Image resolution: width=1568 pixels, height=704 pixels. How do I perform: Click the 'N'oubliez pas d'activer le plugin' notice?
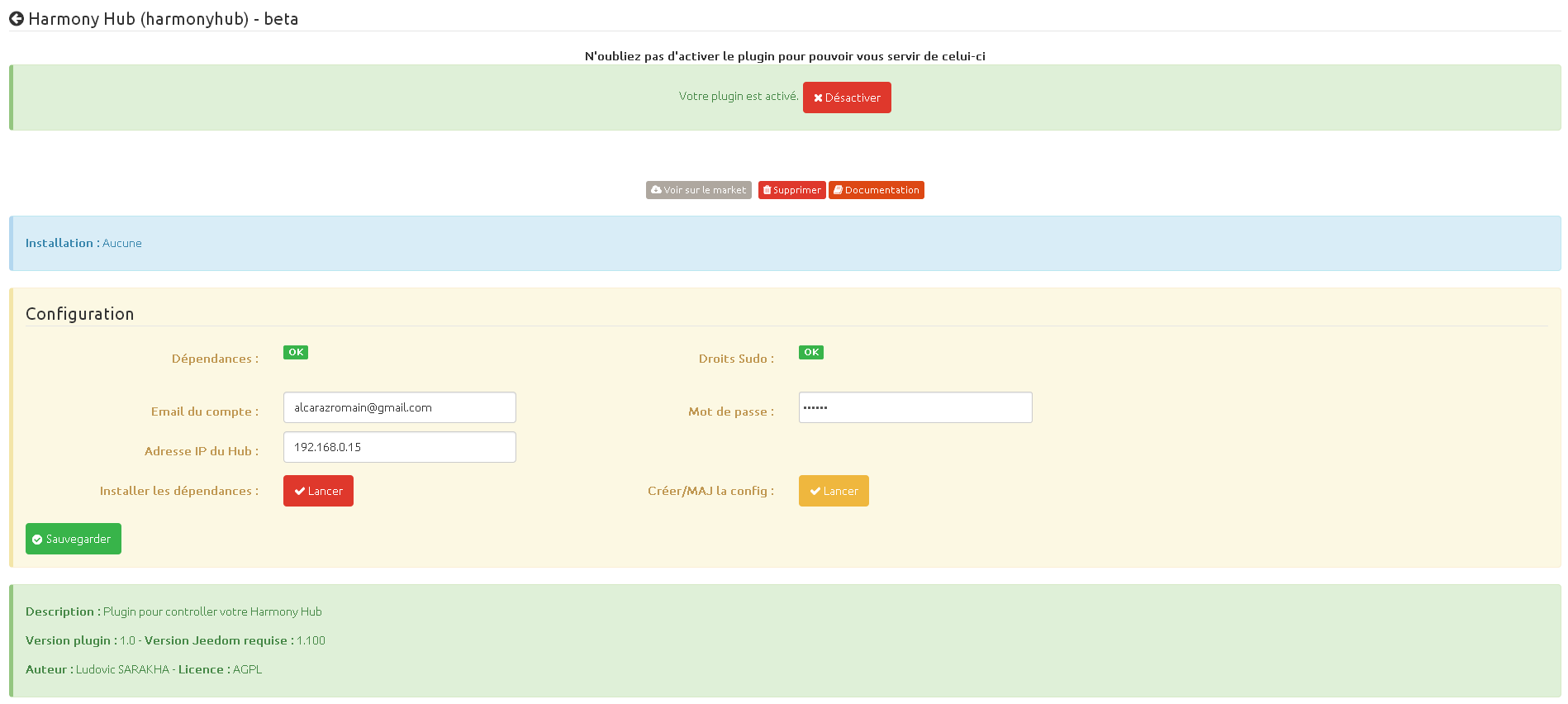click(x=785, y=56)
